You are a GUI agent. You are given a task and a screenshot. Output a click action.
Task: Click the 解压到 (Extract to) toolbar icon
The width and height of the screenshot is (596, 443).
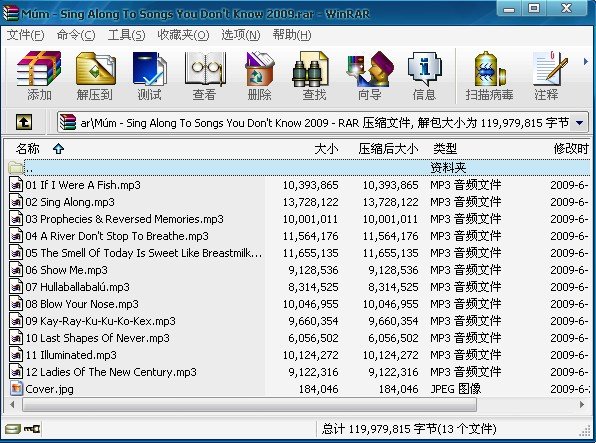coord(95,76)
